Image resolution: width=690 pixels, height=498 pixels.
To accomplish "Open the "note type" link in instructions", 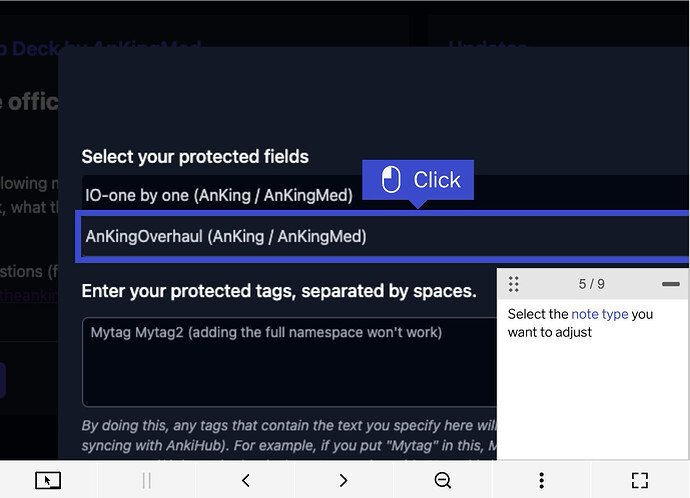I will click(600, 314).
